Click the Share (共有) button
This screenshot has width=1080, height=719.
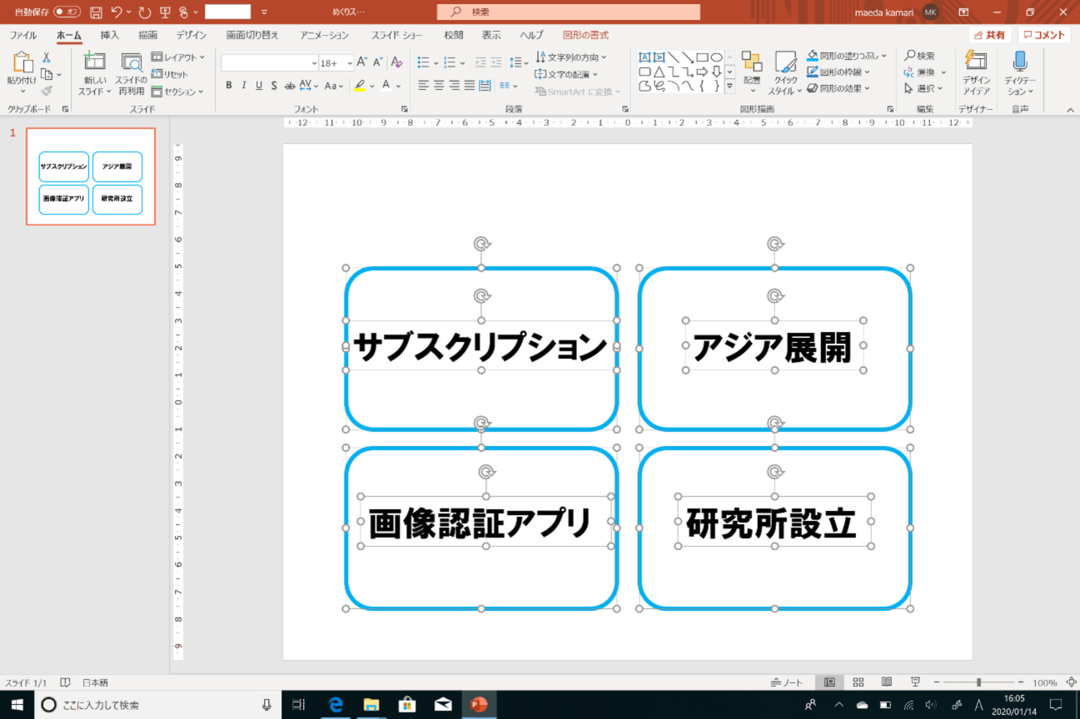(x=989, y=35)
